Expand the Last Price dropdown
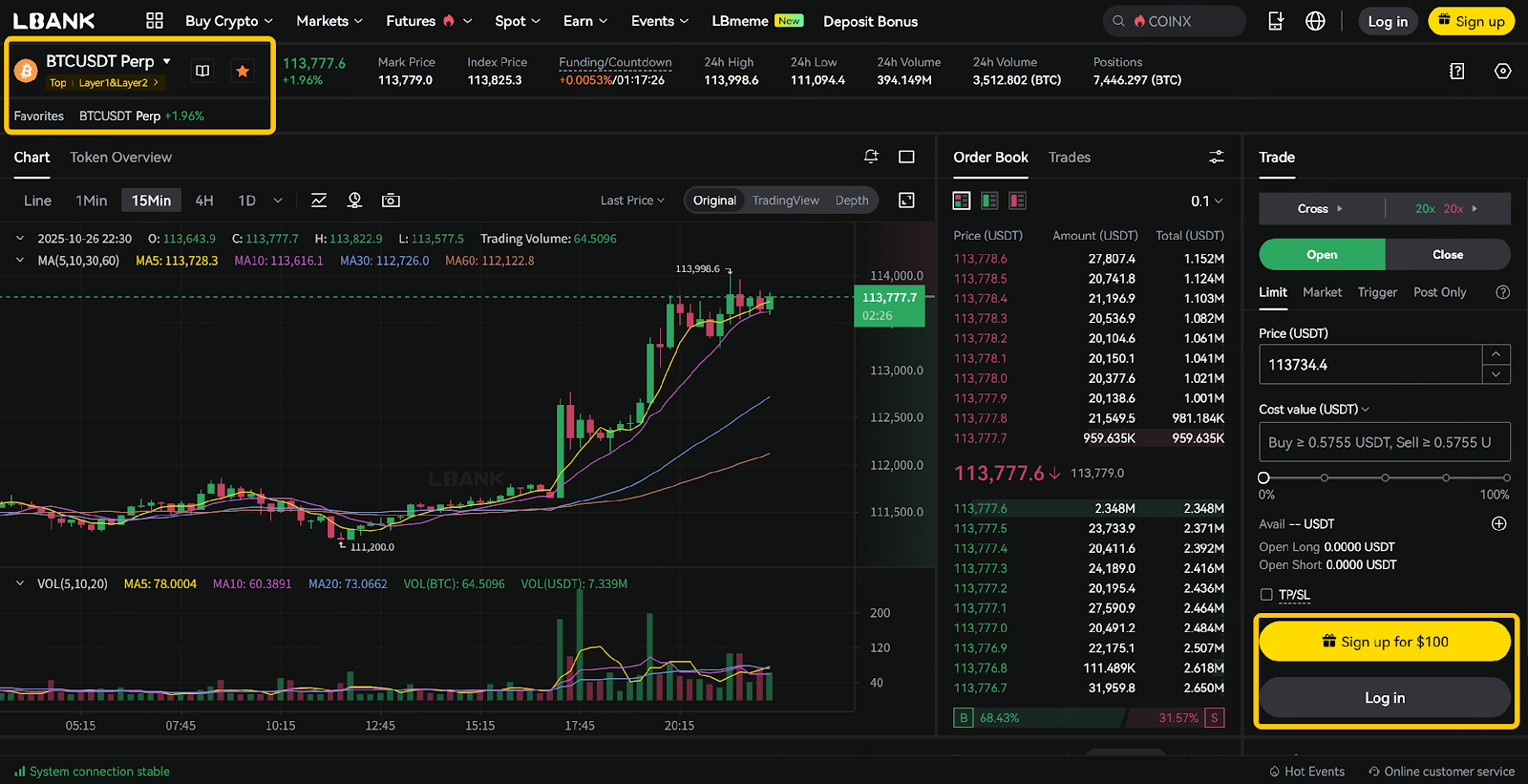The width and height of the screenshot is (1528, 784). pyautogui.click(x=633, y=201)
